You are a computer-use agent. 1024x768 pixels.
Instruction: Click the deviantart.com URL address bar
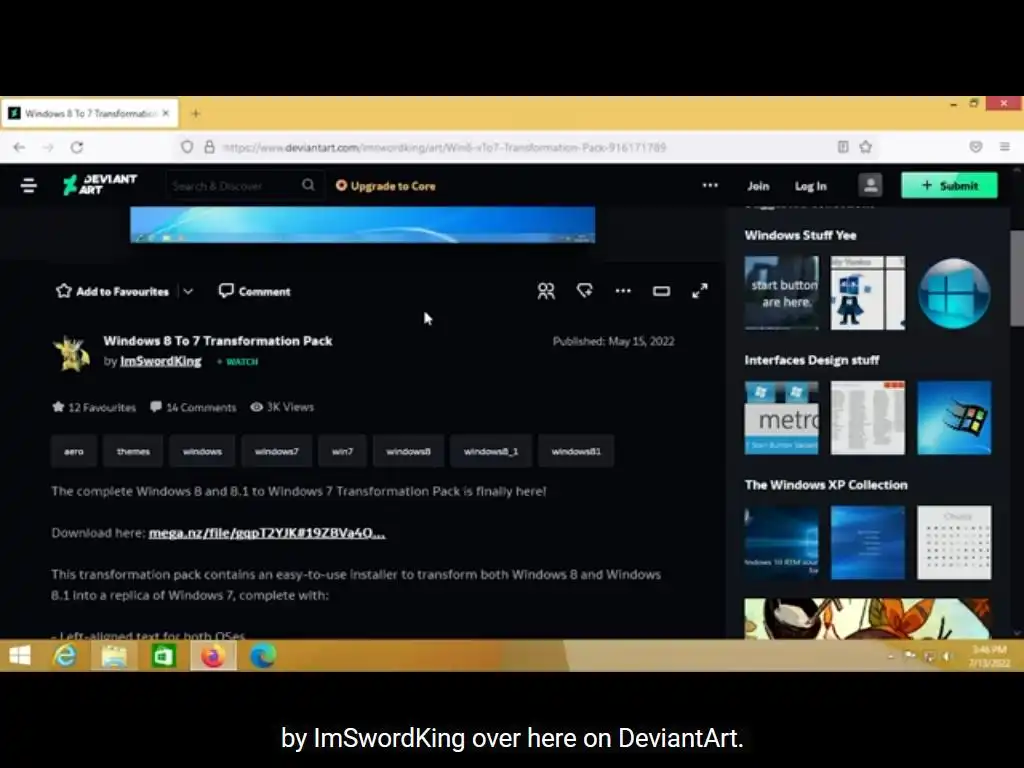click(444, 148)
